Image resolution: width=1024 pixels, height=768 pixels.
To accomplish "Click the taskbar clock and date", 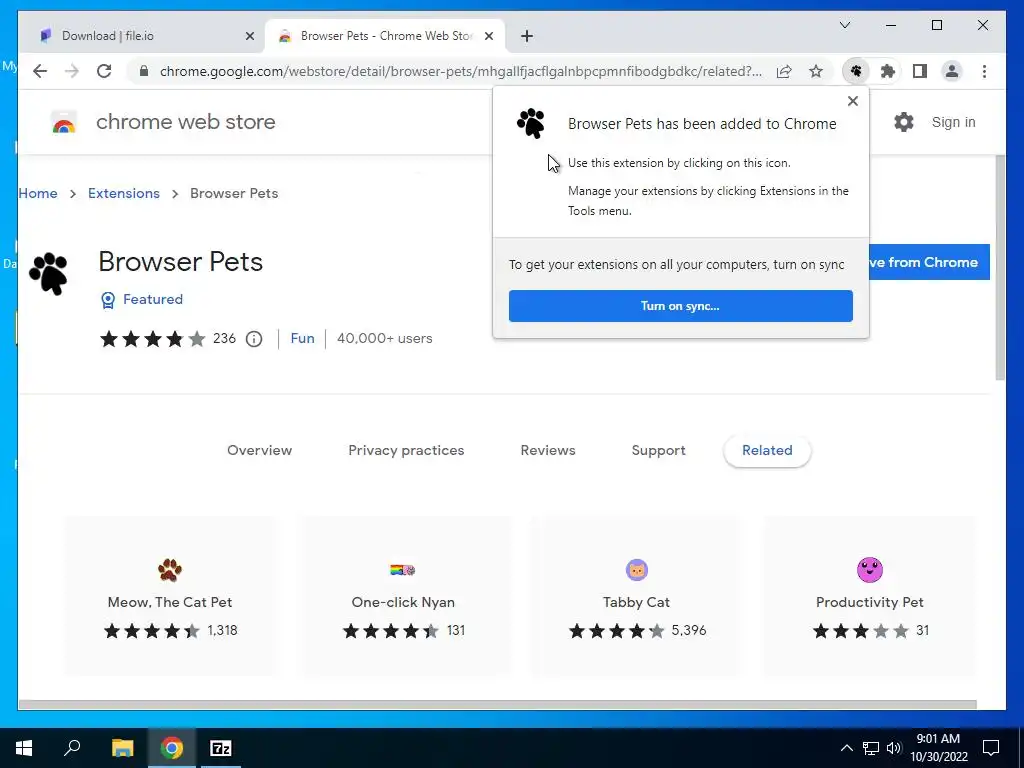I will point(938,748).
